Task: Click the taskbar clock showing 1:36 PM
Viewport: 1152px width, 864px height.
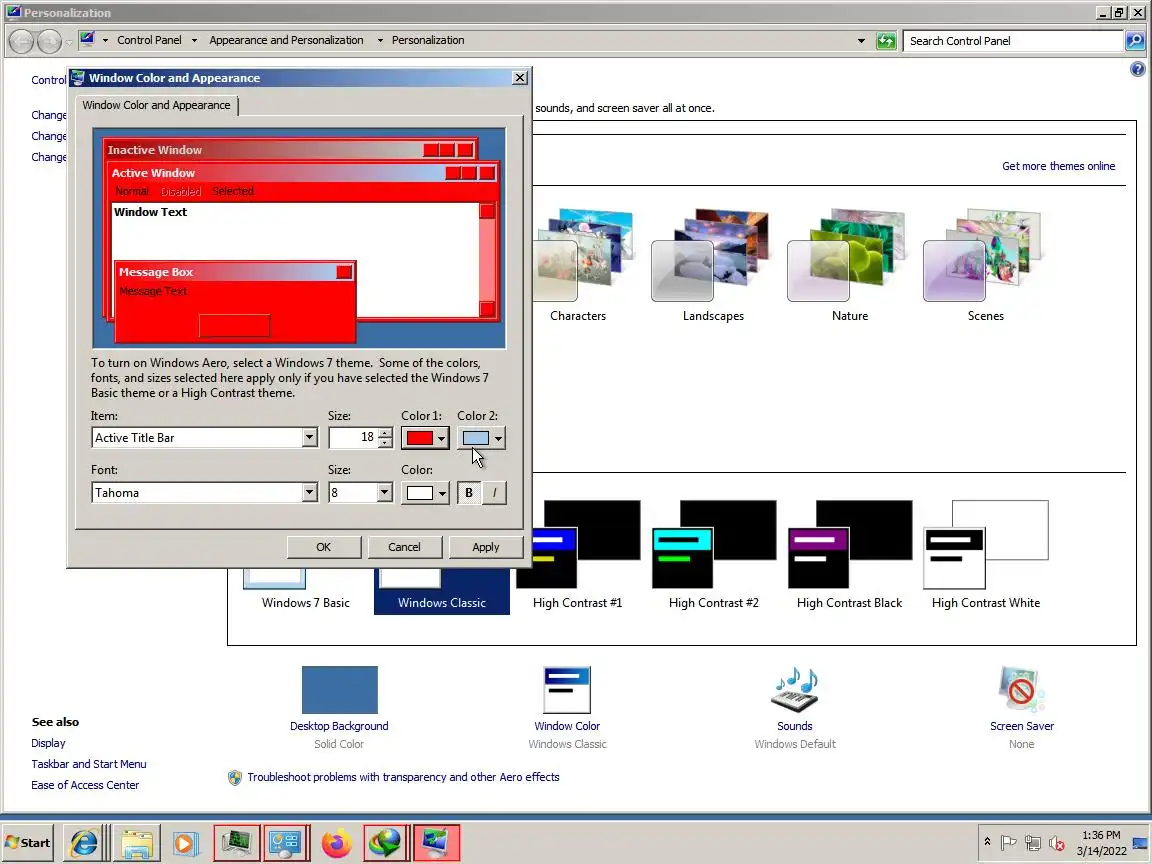Action: [1101, 843]
